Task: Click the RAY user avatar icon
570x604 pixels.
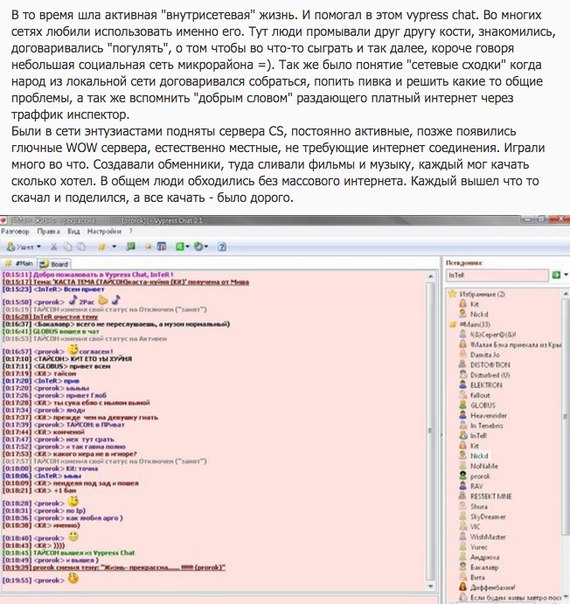Action: pyautogui.click(x=463, y=486)
